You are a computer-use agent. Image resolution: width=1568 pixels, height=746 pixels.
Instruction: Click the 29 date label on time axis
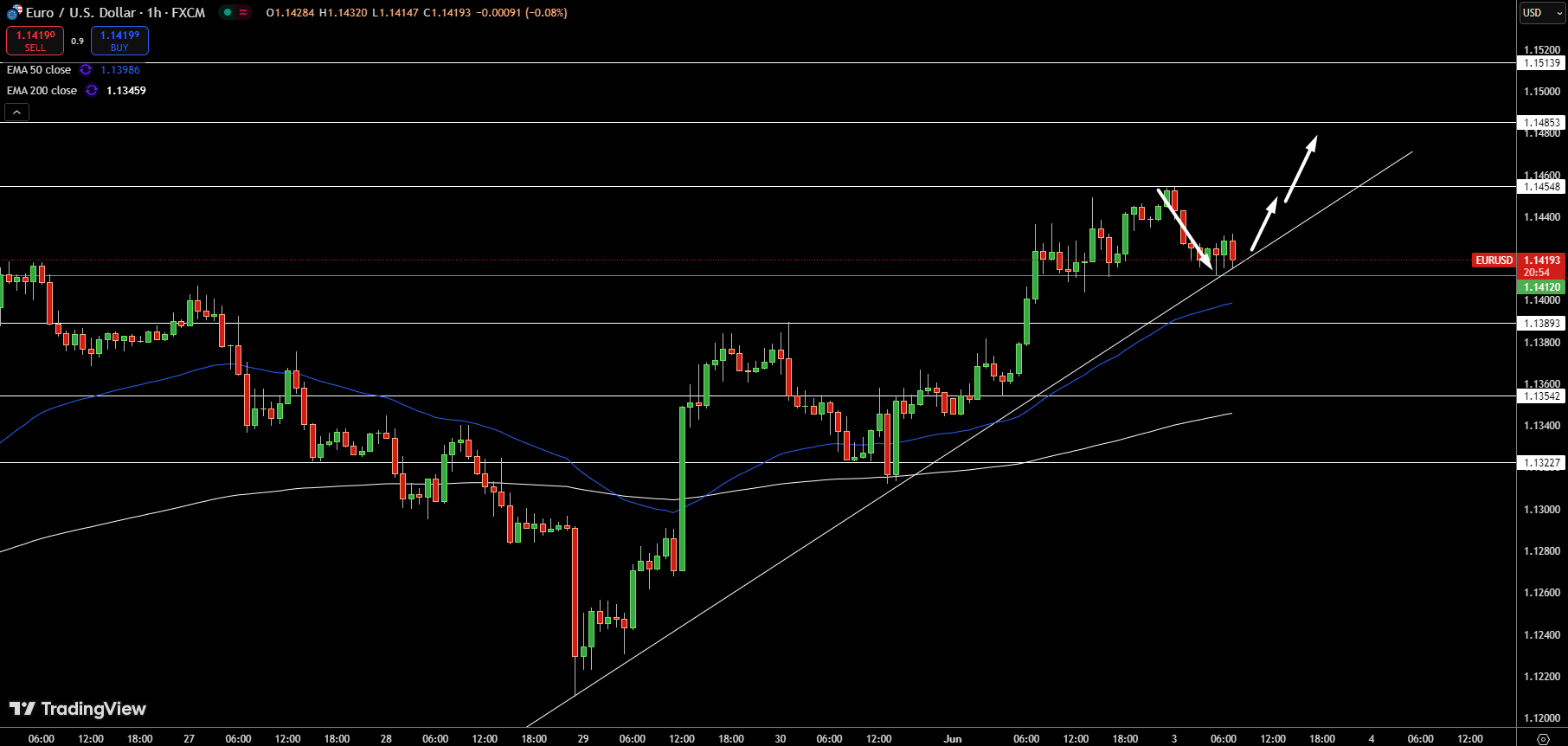pos(583,738)
